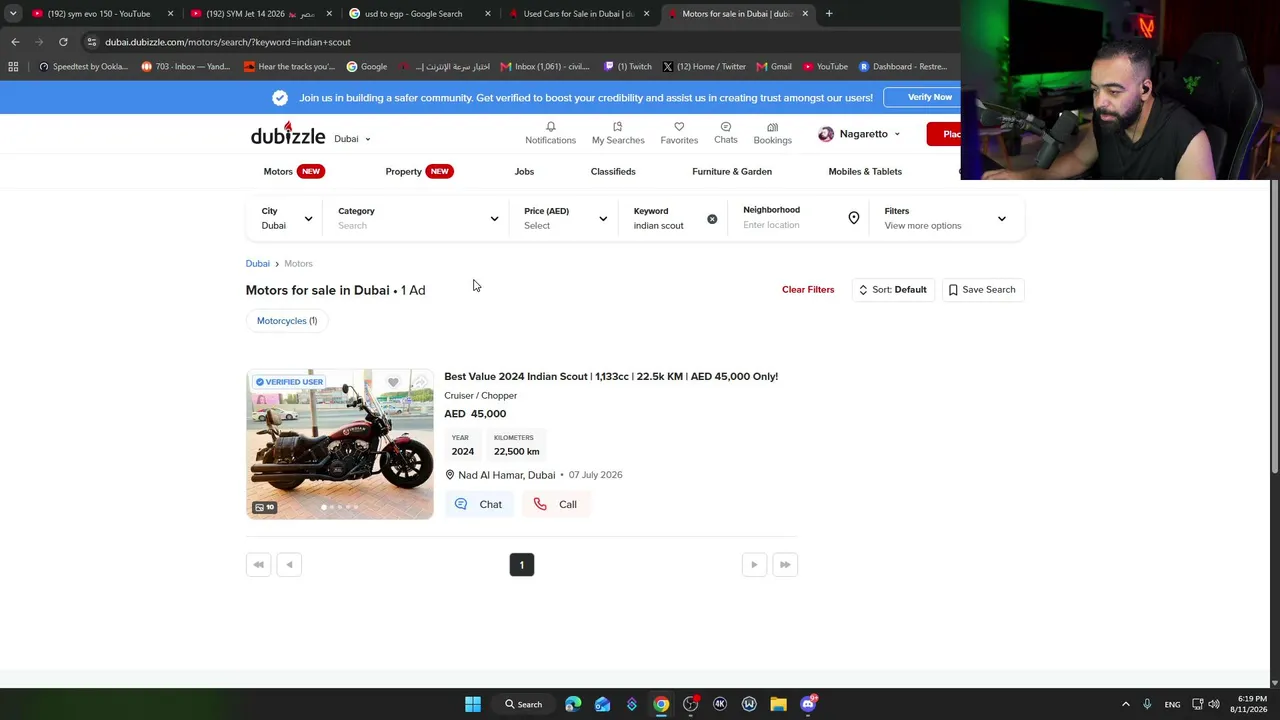Screen dimensions: 1280x720
Task: Clear the indian scout keyword filter
Action: (x=712, y=219)
